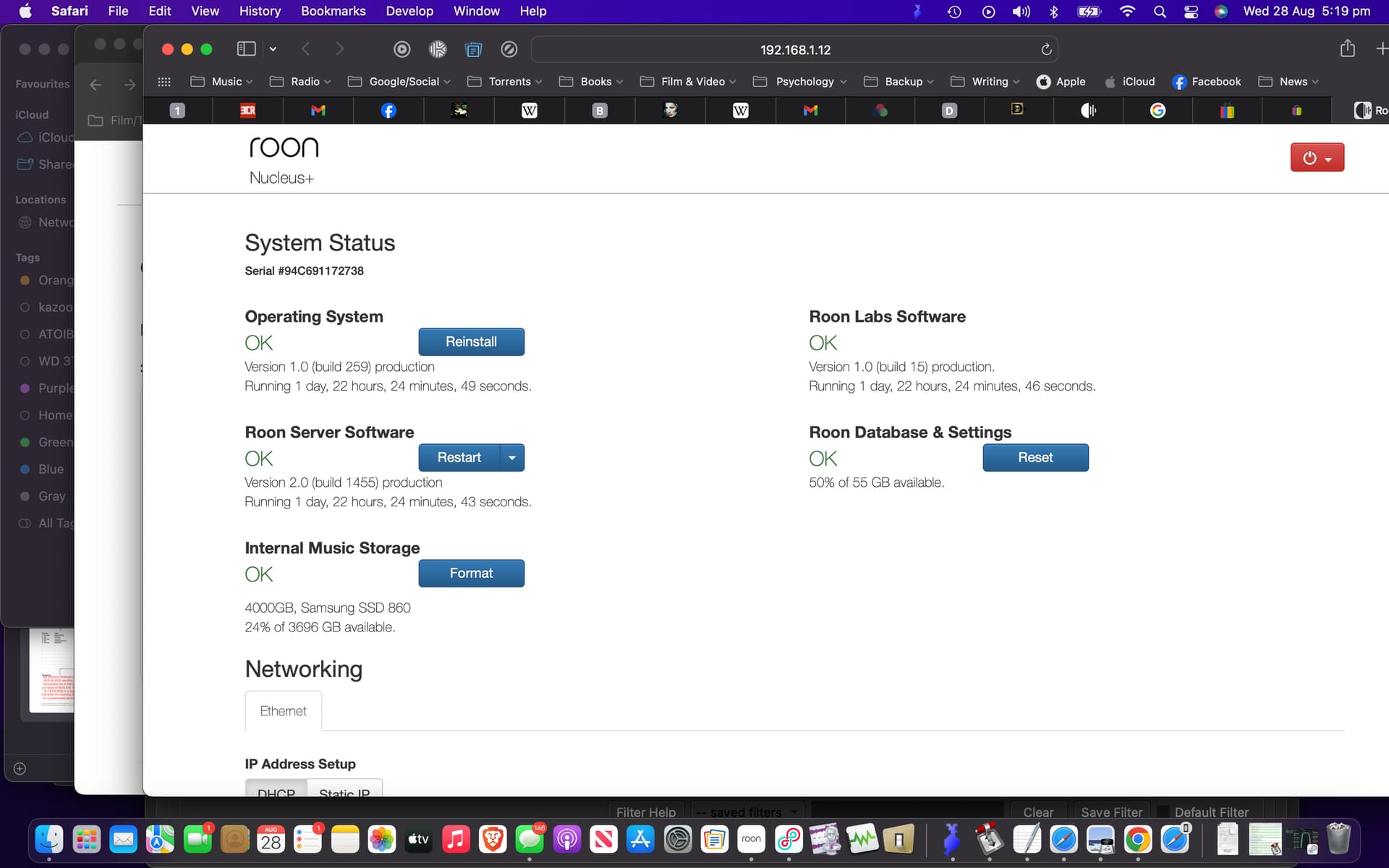Screen dimensions: 1389x868
Task: Select Gray tag in Finder sidebar
Action: click(43, 496)
